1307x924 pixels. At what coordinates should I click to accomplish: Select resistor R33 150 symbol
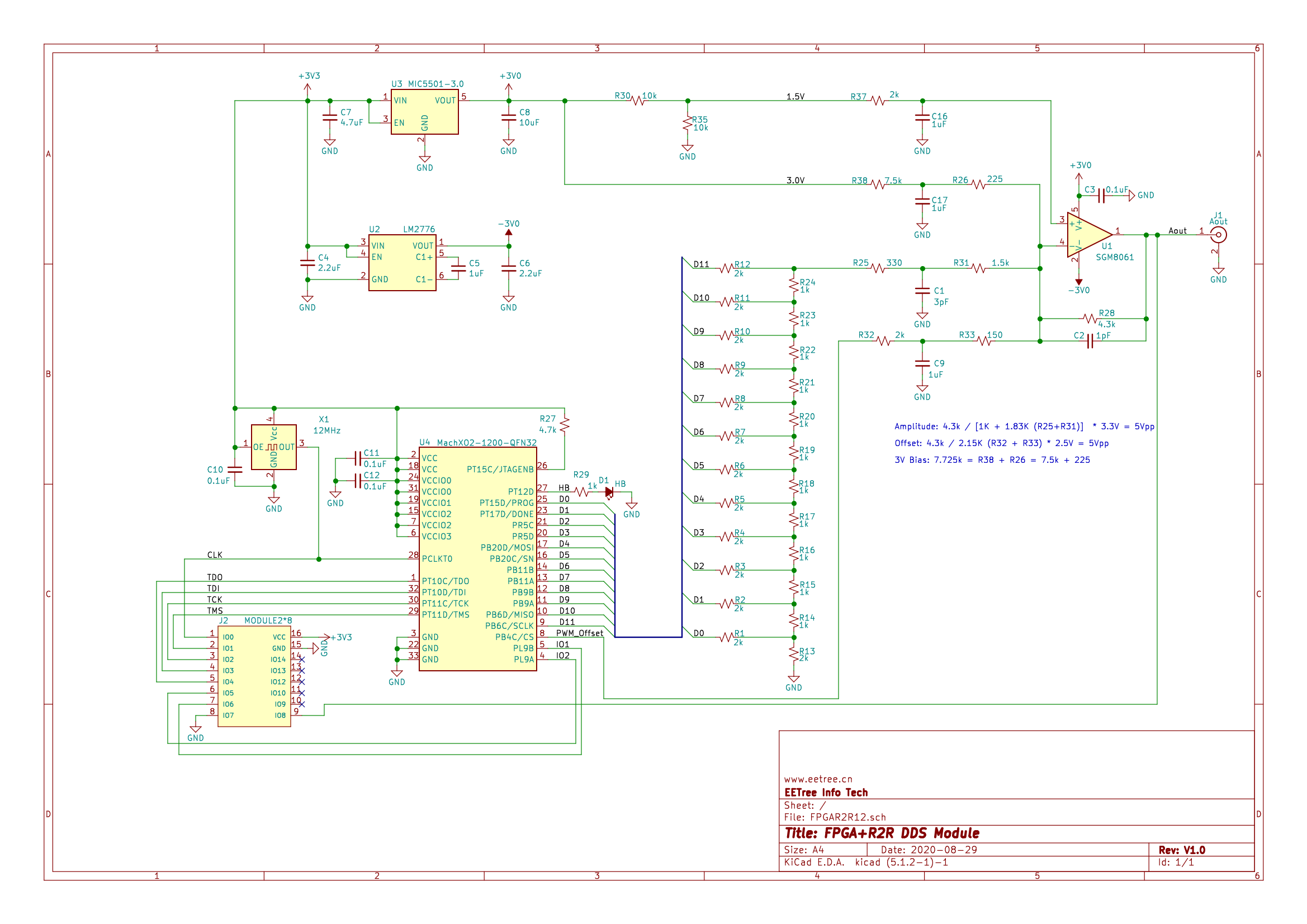(x=984, y=341)
